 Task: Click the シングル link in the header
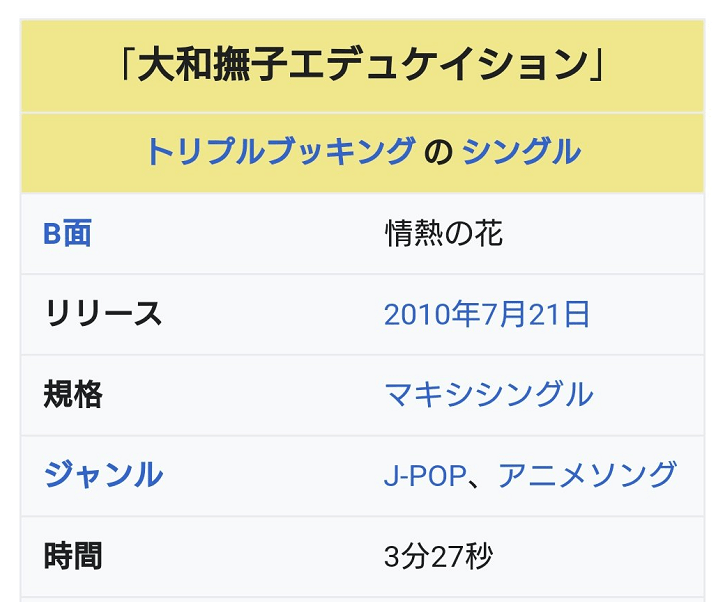(x=521, y=151)
